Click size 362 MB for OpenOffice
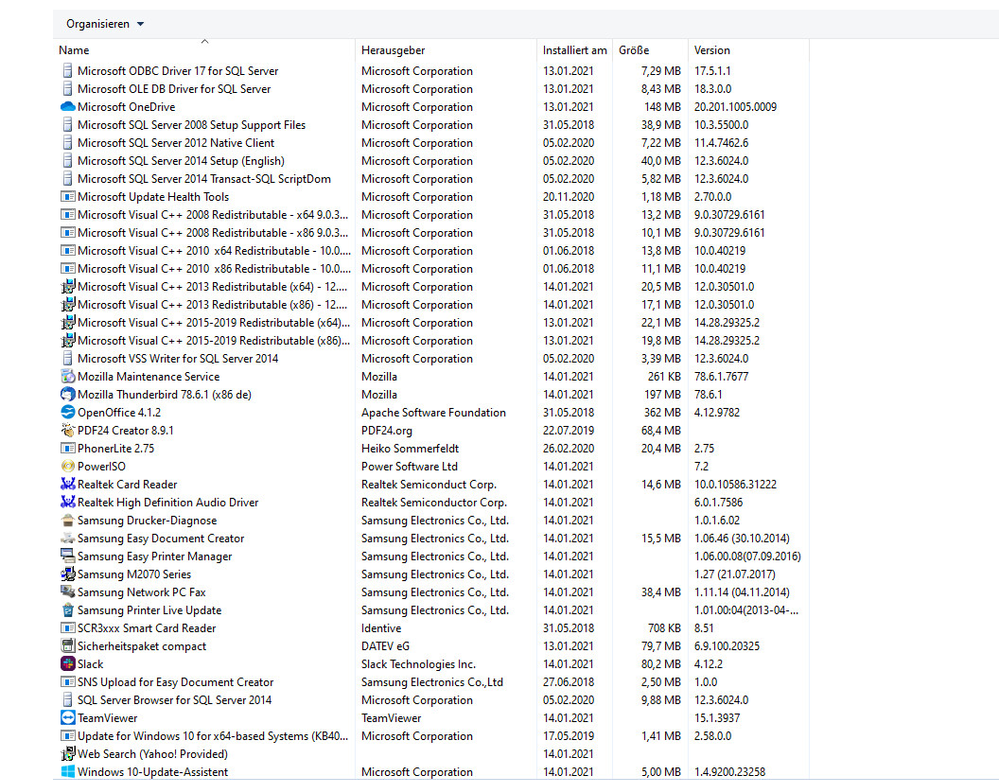This screenshot has height=780, width=999. 662,412
